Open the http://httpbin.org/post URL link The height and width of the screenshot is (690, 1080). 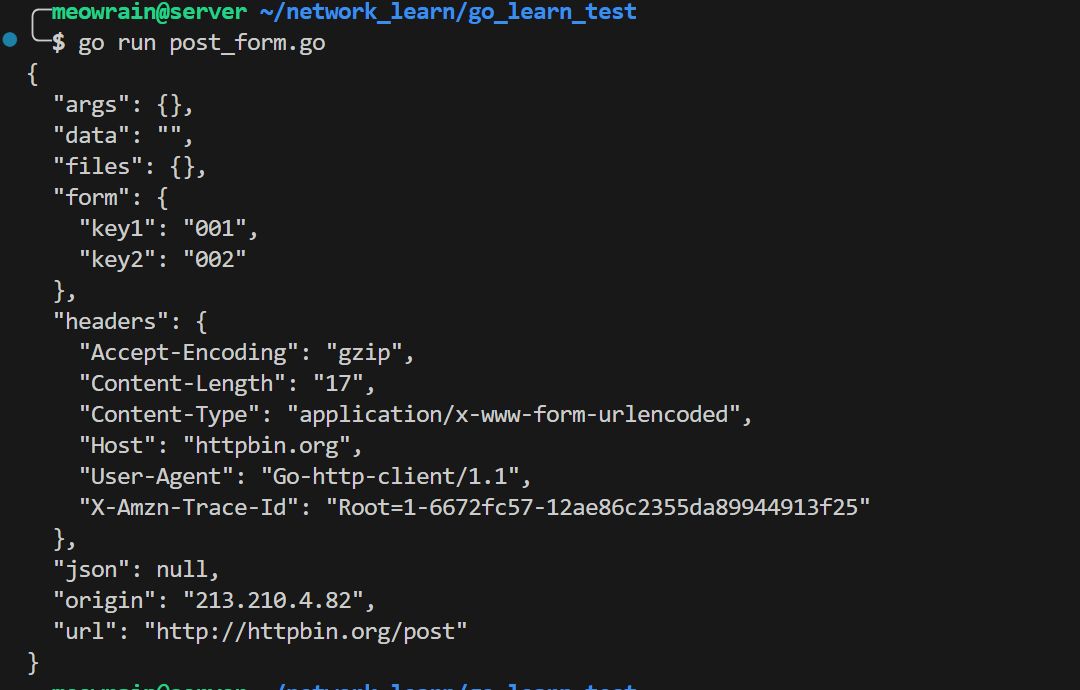pyautogui.click(x=306, y=632)
